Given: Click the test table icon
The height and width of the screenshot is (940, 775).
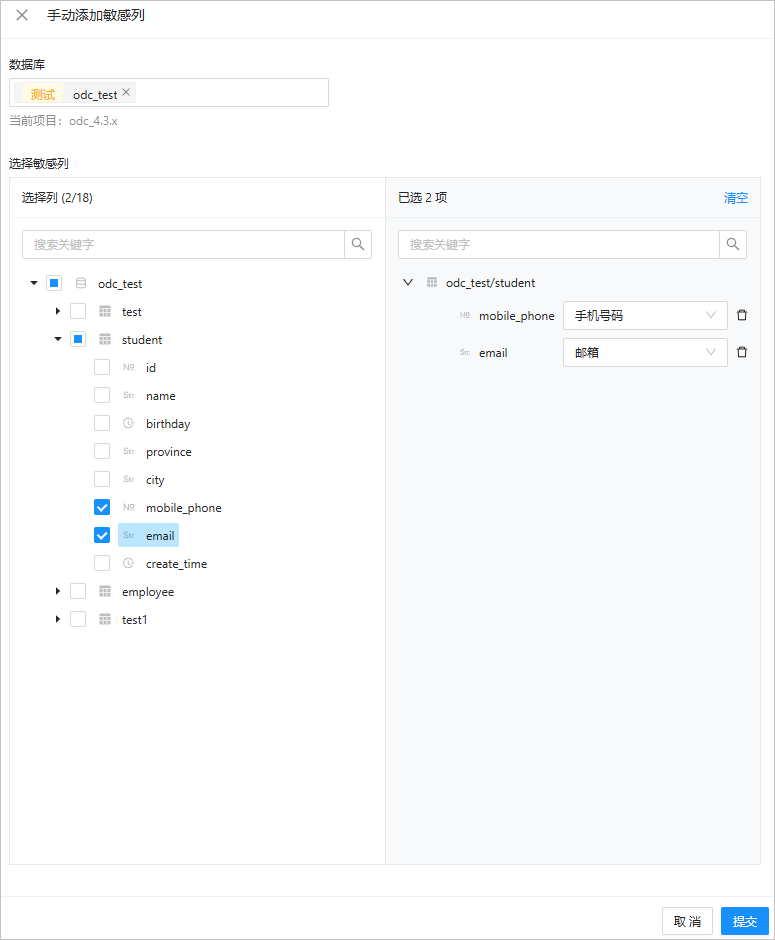Looking at the screenshot, I should (105, 311).
